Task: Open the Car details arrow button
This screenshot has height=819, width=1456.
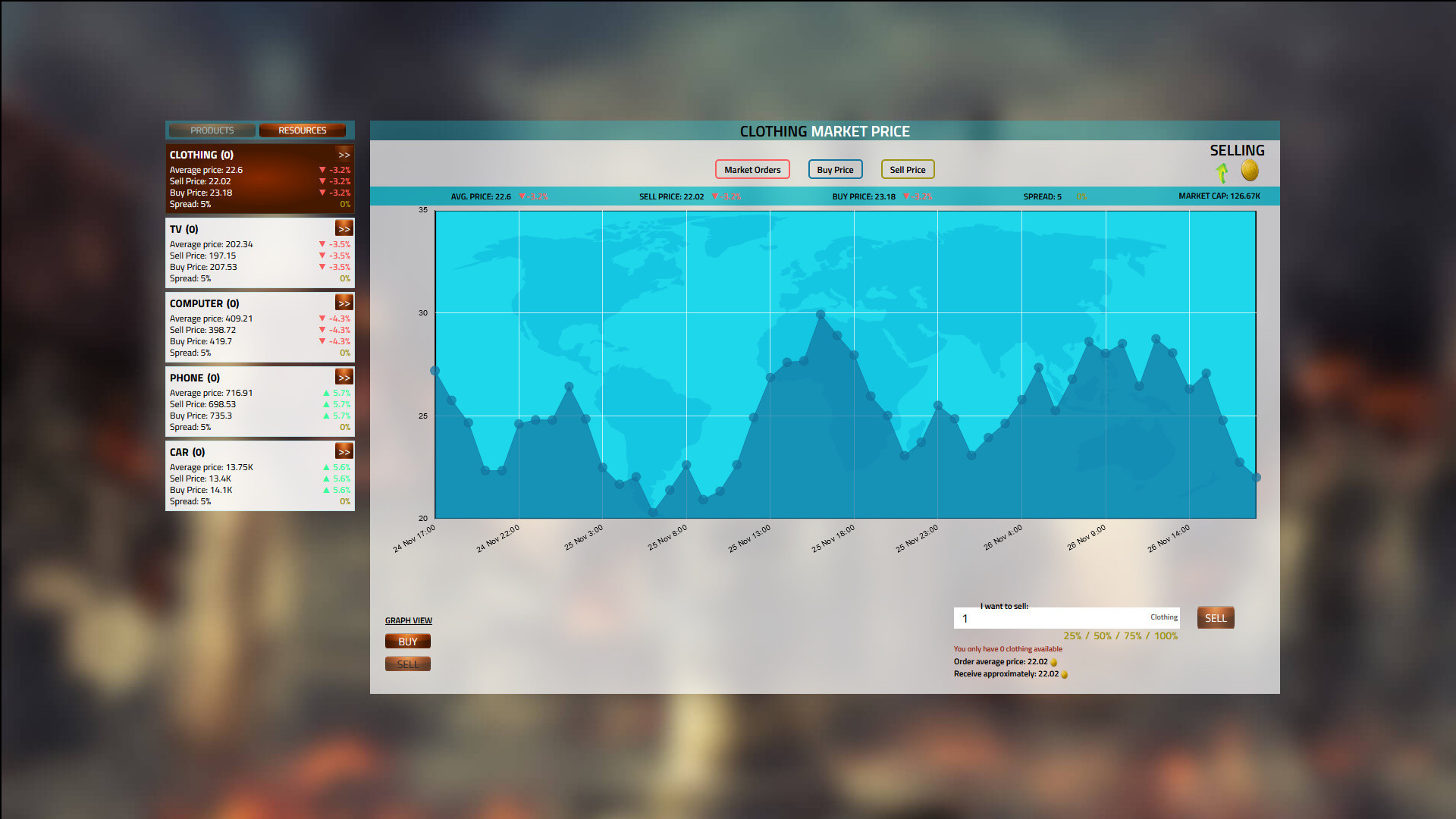Action: tap(344, 451)
